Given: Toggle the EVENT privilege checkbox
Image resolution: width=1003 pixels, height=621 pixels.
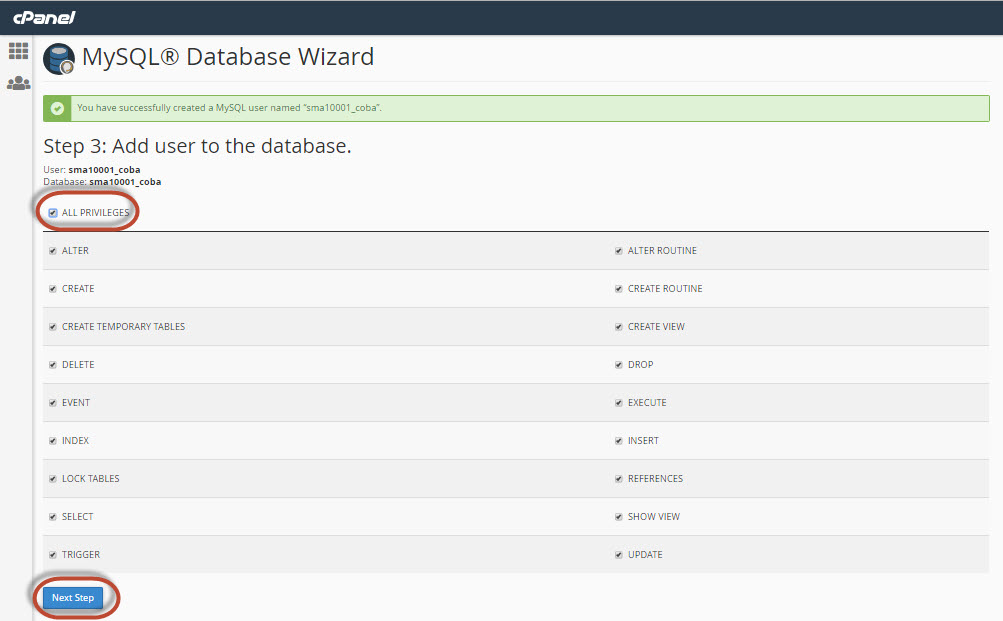Looking at the screenshot, I should [x=53, y=403].
